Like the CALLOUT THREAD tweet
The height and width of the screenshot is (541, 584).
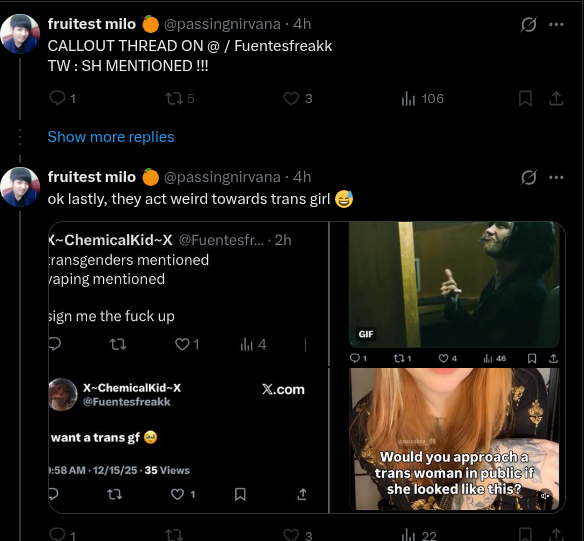(x=297, y=98)
